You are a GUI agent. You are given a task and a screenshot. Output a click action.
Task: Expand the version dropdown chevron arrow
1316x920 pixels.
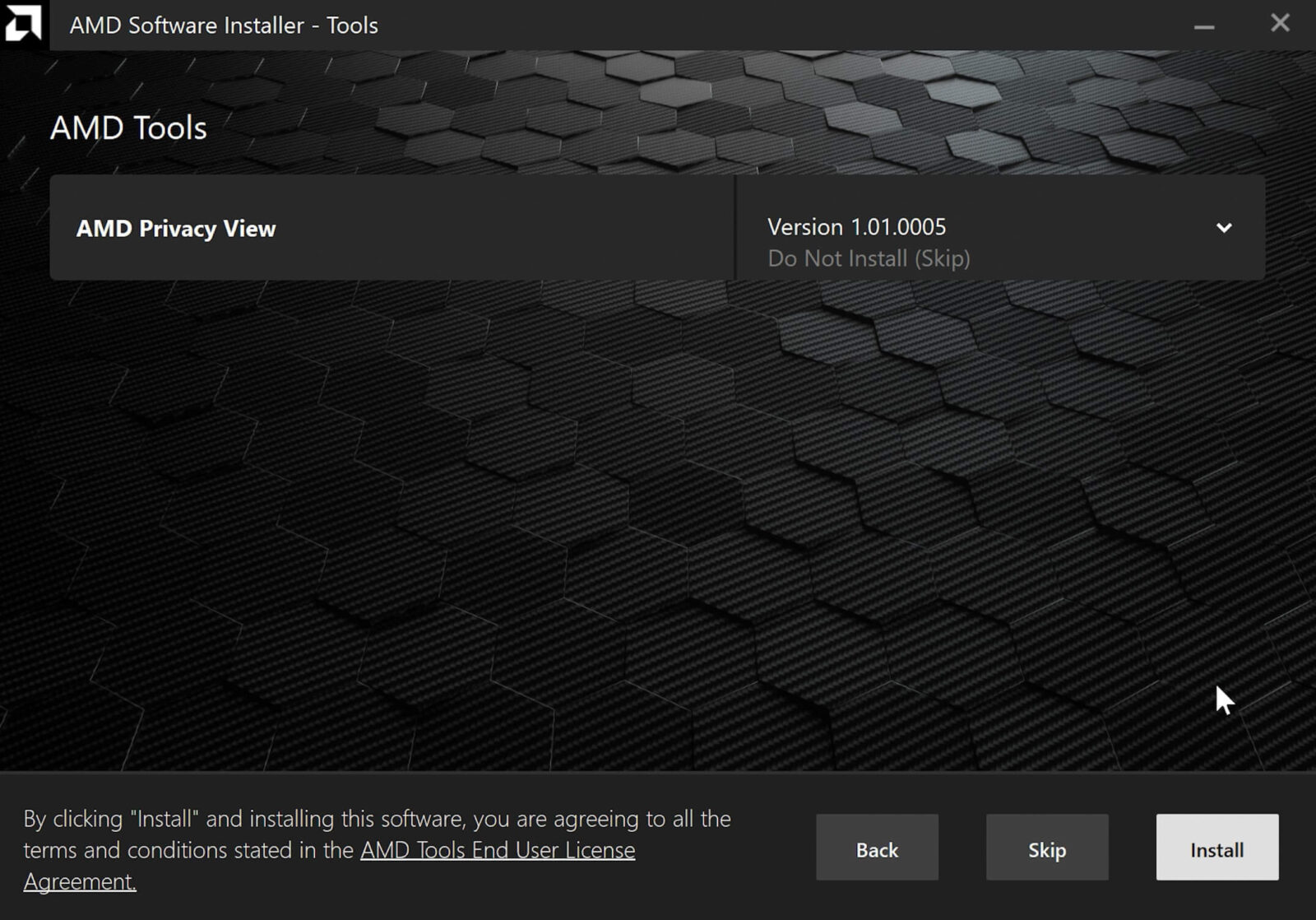pyautogui.click(x=1224, y=228)
